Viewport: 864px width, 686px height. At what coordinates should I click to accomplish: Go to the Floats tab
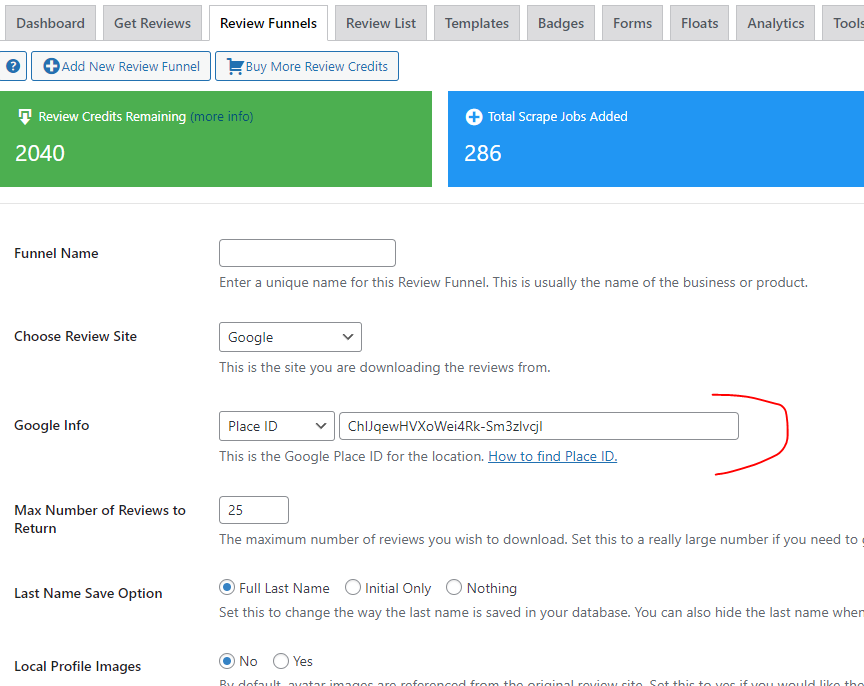coord(699,23)
